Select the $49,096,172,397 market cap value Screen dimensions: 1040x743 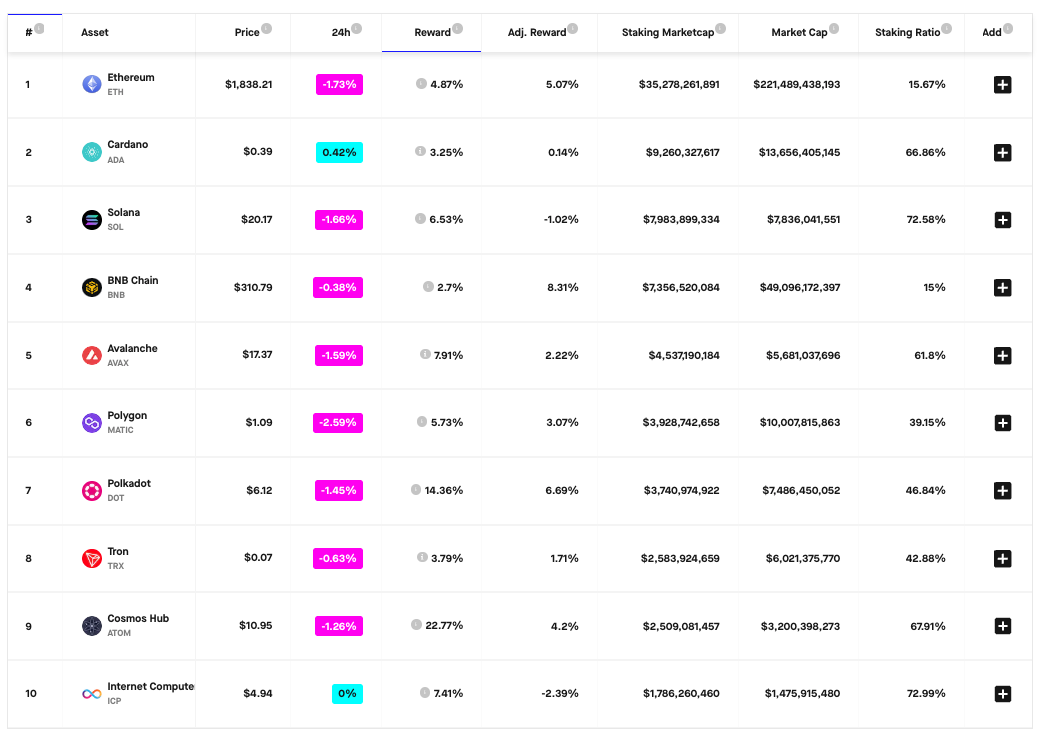click(x=800, y=288)
